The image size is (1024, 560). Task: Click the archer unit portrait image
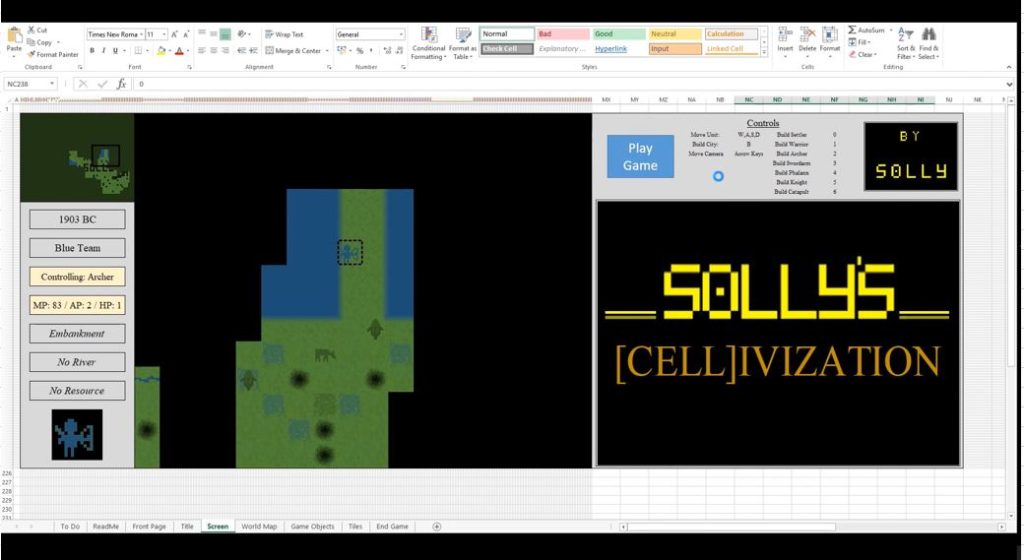77,435
